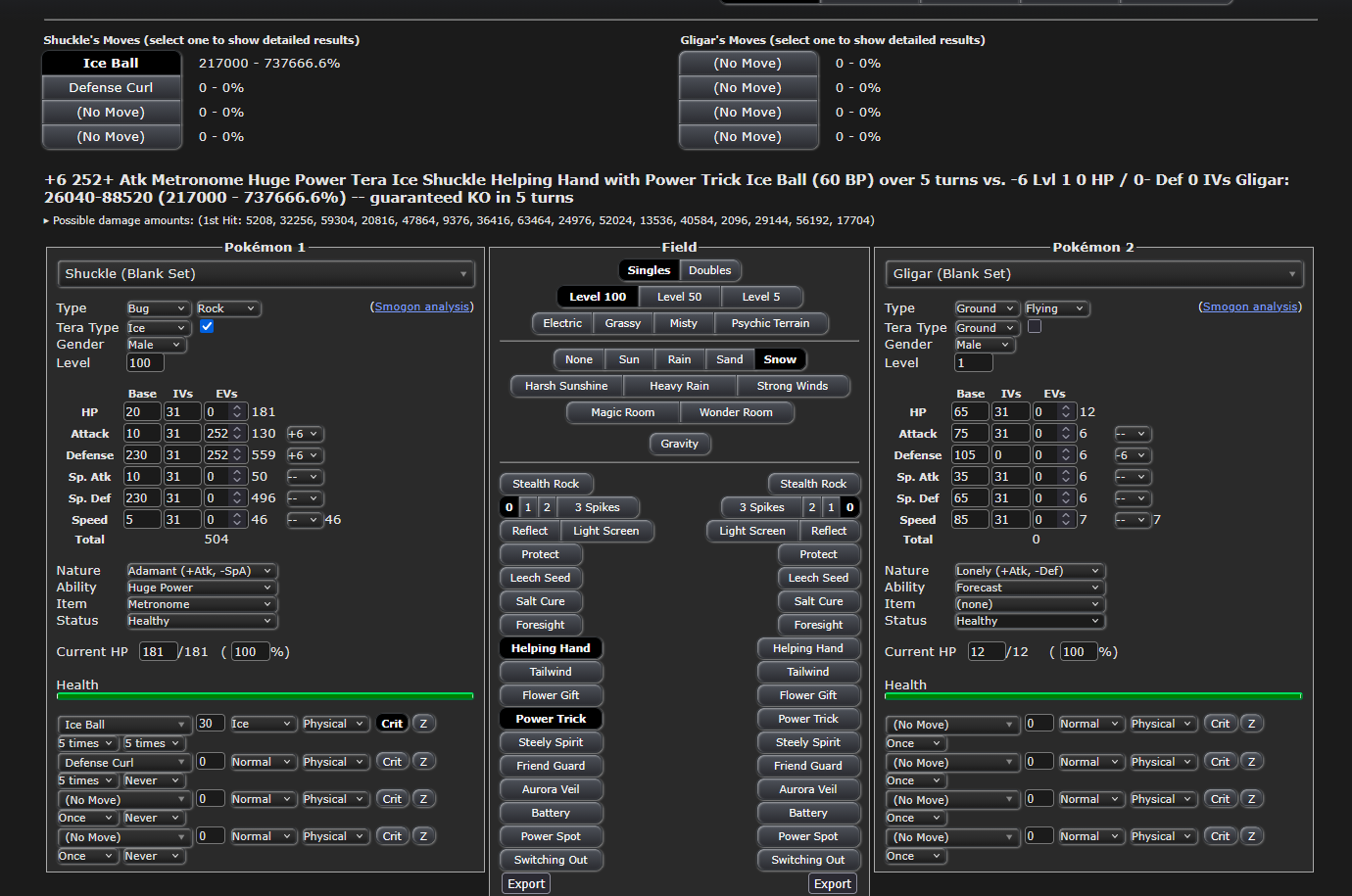Viewport: 1352px width, 896px height.
Task: Set weather to Rain
Action: 680,359
